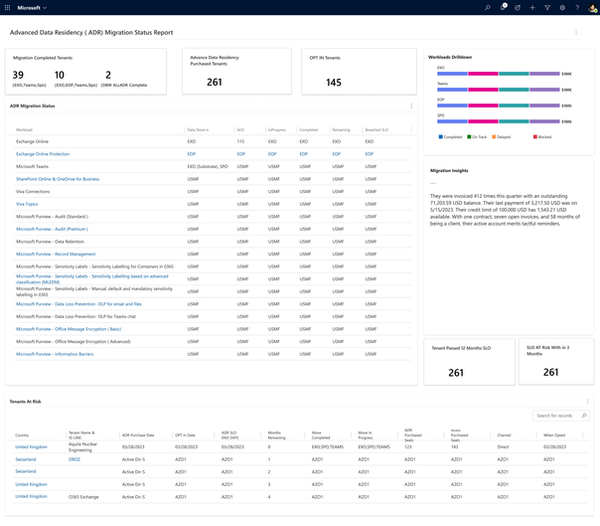600x526 pixels.
Task: Click the Workloads Drilldown heading
Action: coord(450,57)
